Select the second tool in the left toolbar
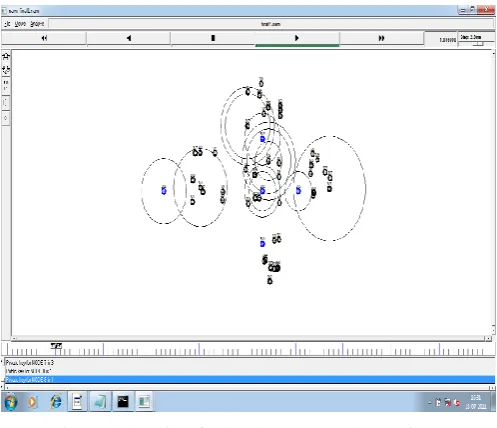 (6, 70)
